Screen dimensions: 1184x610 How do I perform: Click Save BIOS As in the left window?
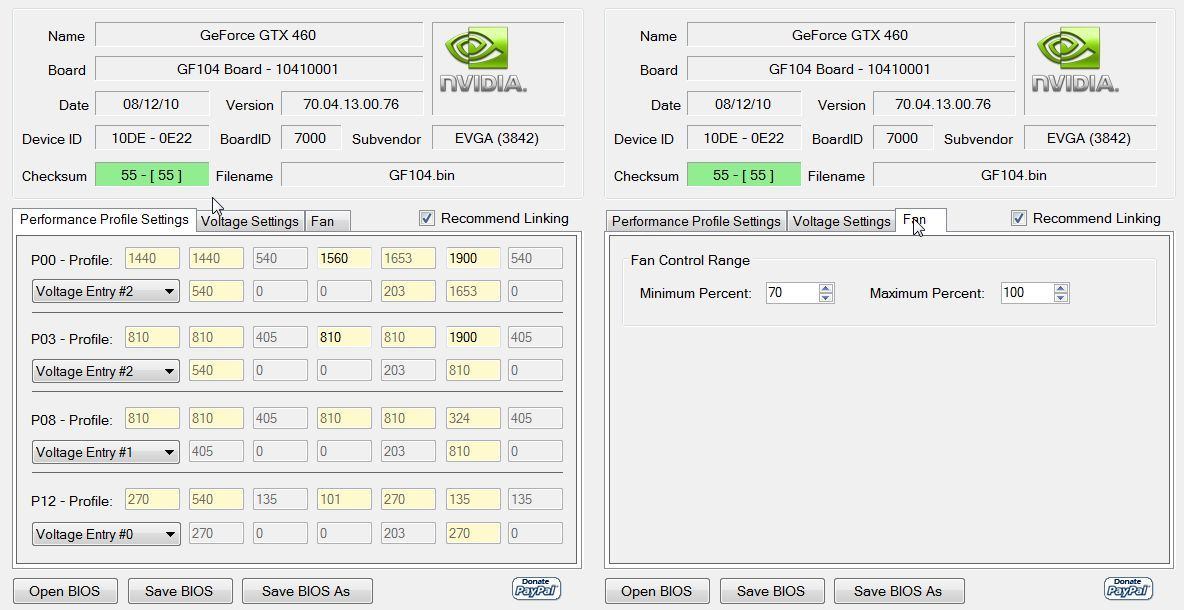pos(306,591)
